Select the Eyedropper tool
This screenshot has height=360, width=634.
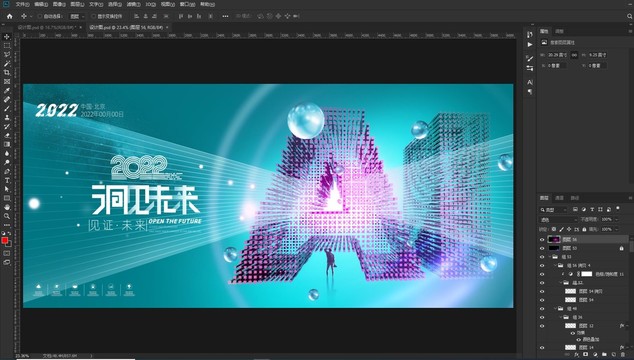click(7, 90)
